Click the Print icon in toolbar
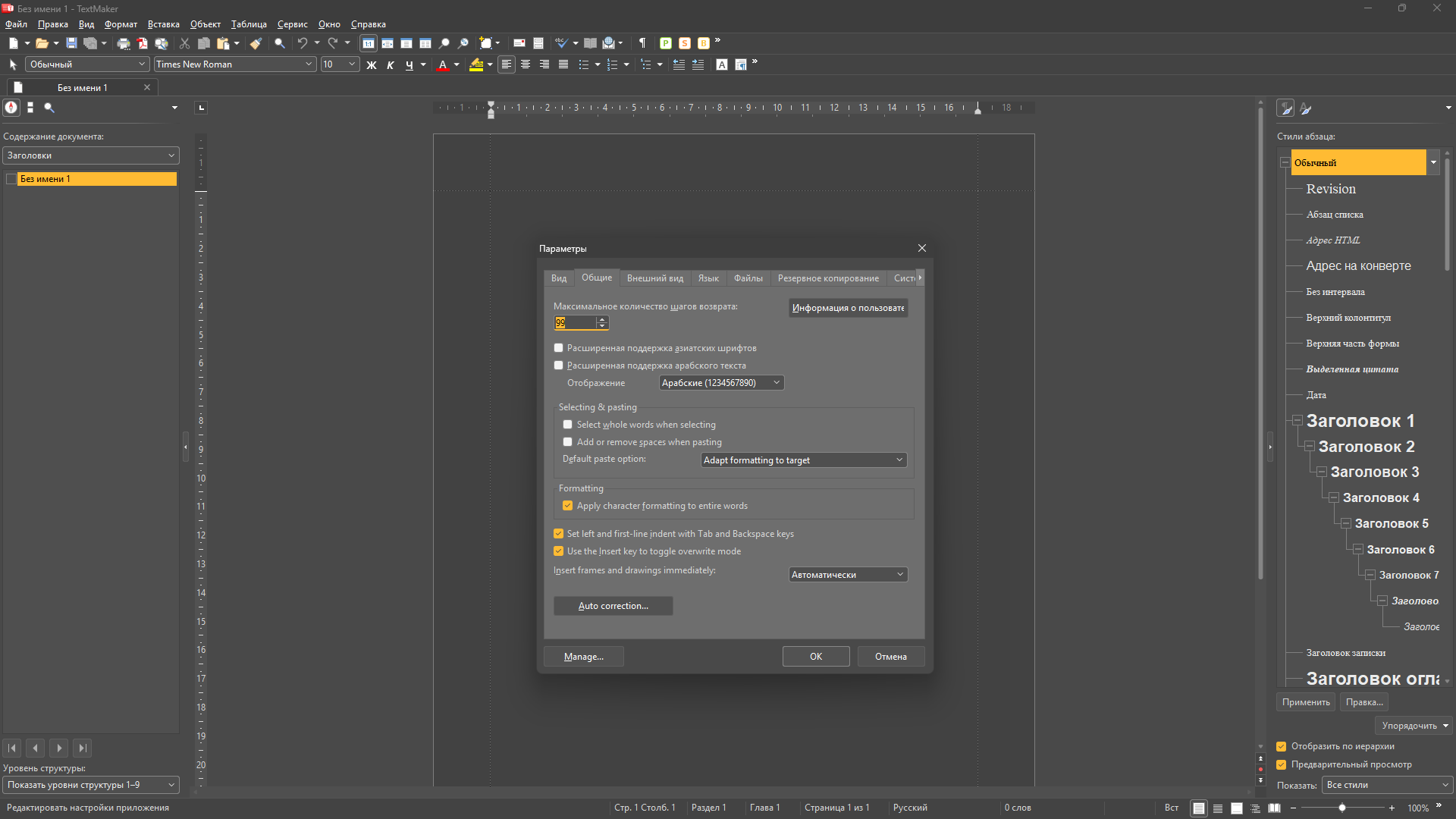This screenshot has height=819, width=1456. [124, 43]
